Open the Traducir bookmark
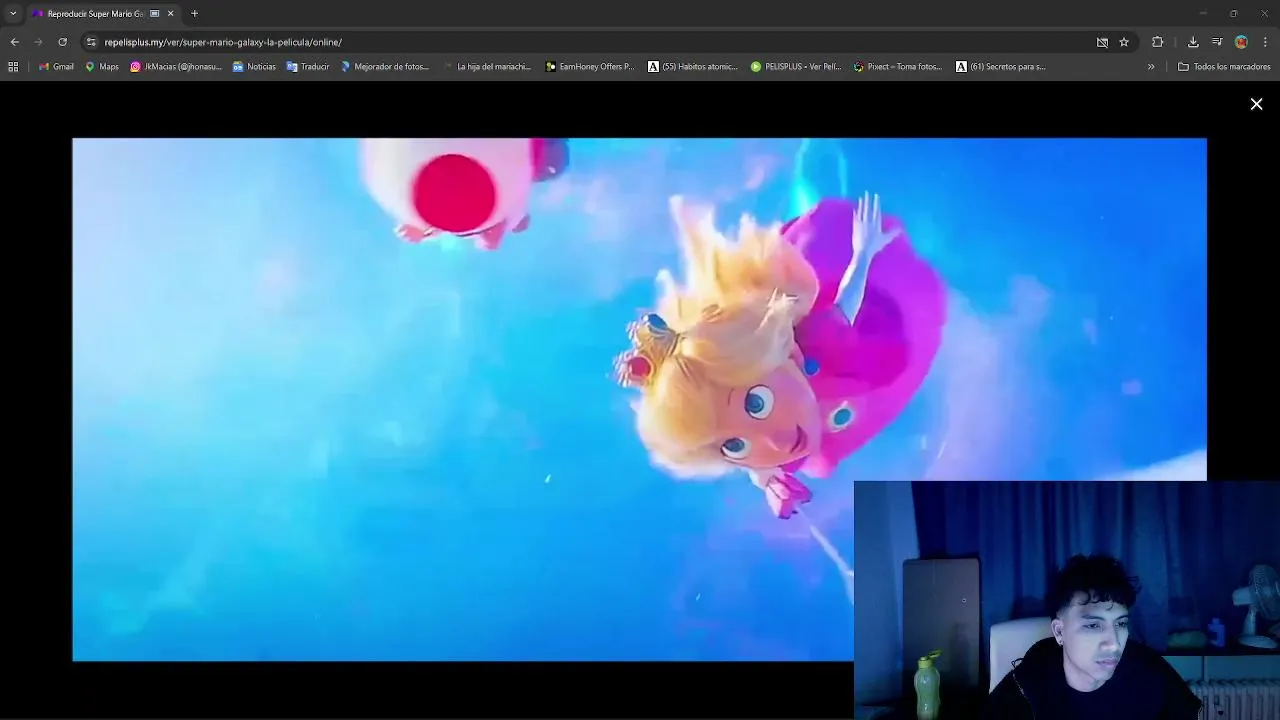 308,67
